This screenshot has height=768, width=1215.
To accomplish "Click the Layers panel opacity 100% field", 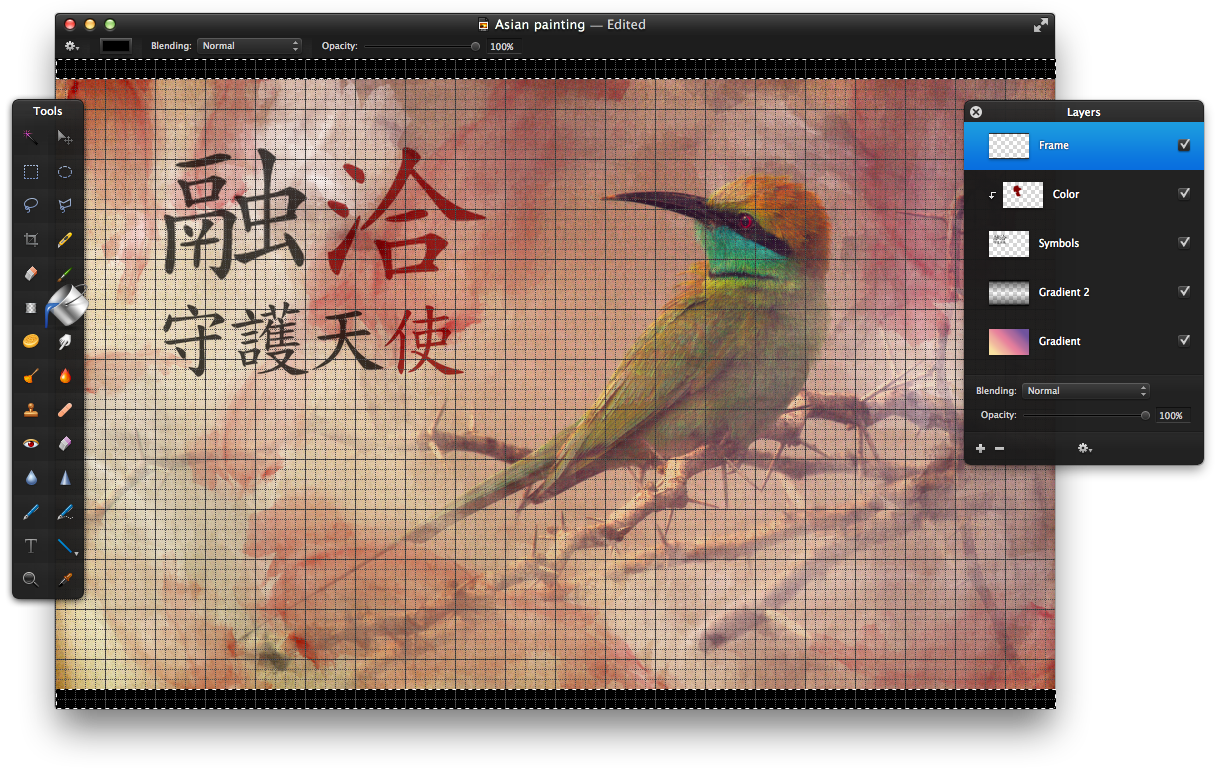I will (1172, 415).
